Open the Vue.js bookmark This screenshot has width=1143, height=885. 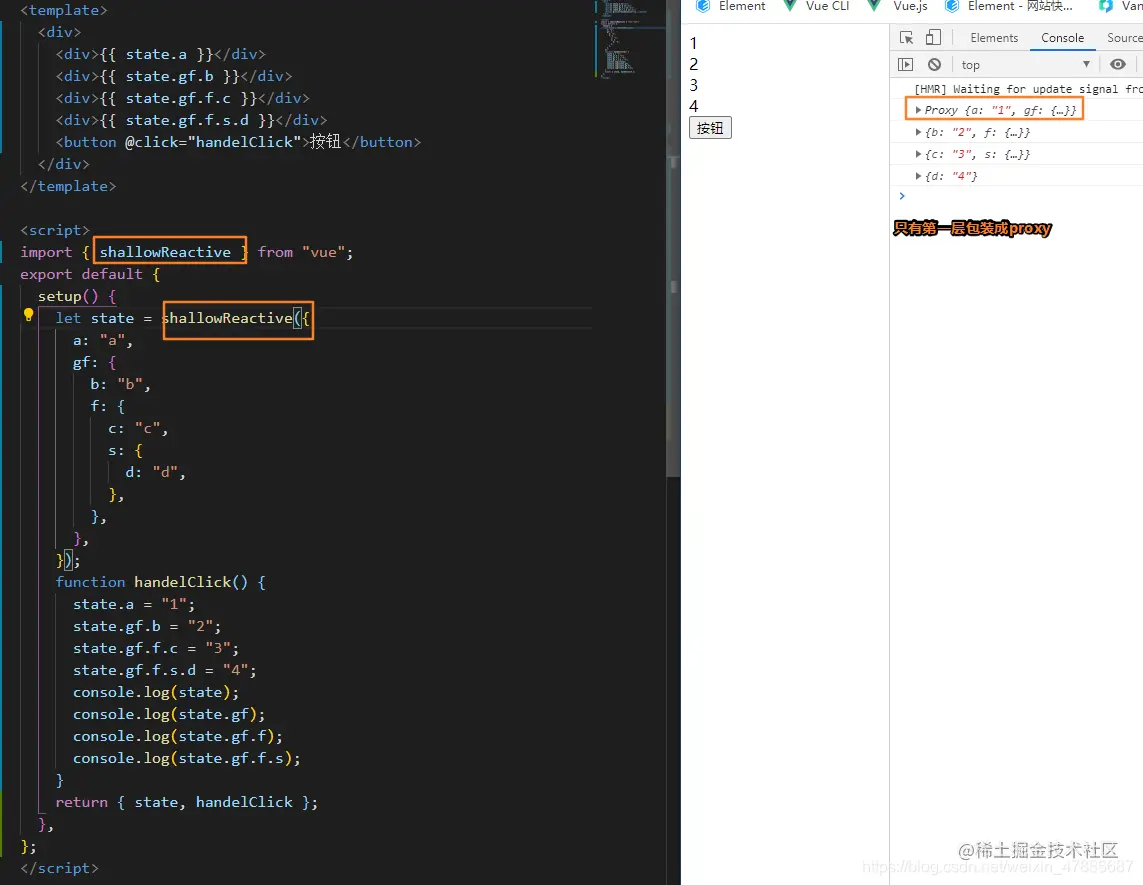(x=898, y=6)
